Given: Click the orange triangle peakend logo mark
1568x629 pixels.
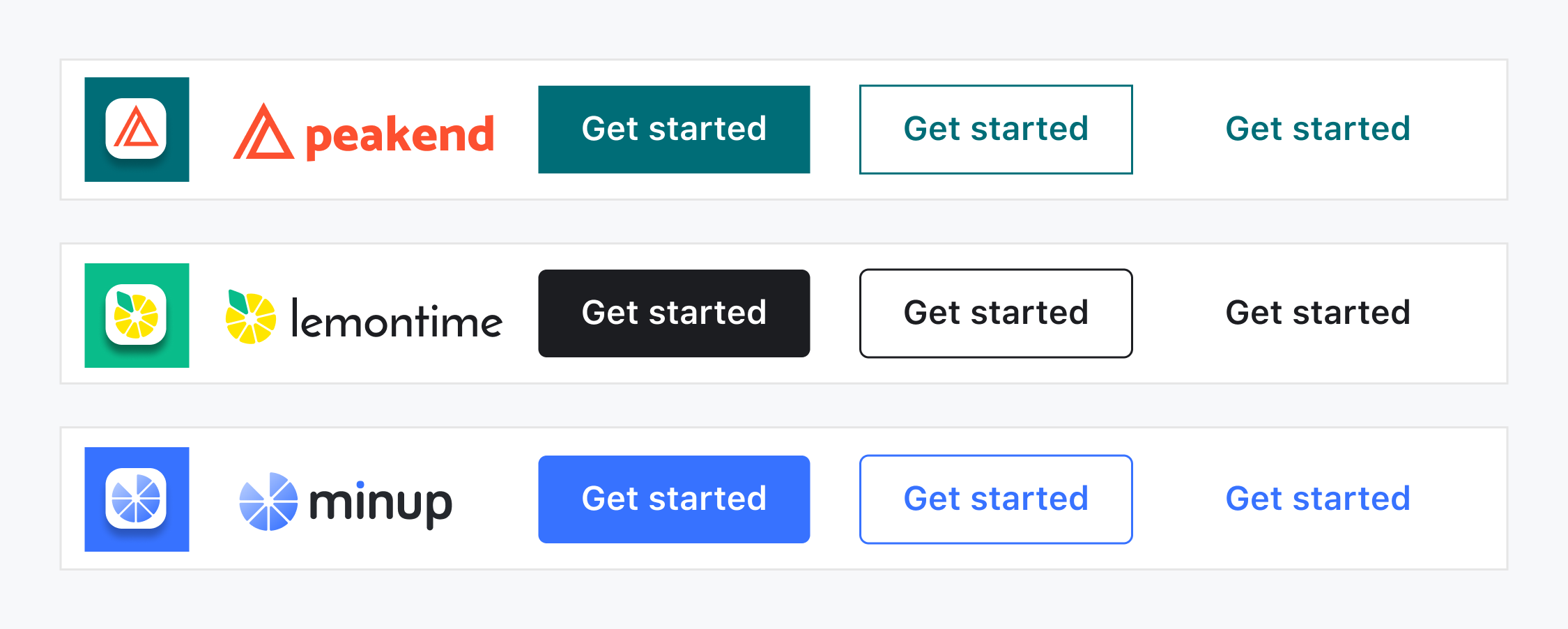Looking at the screenshot, I should 263,132.
